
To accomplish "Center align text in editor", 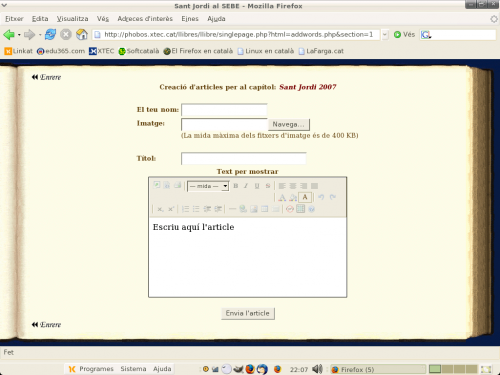I will (293, 186).
